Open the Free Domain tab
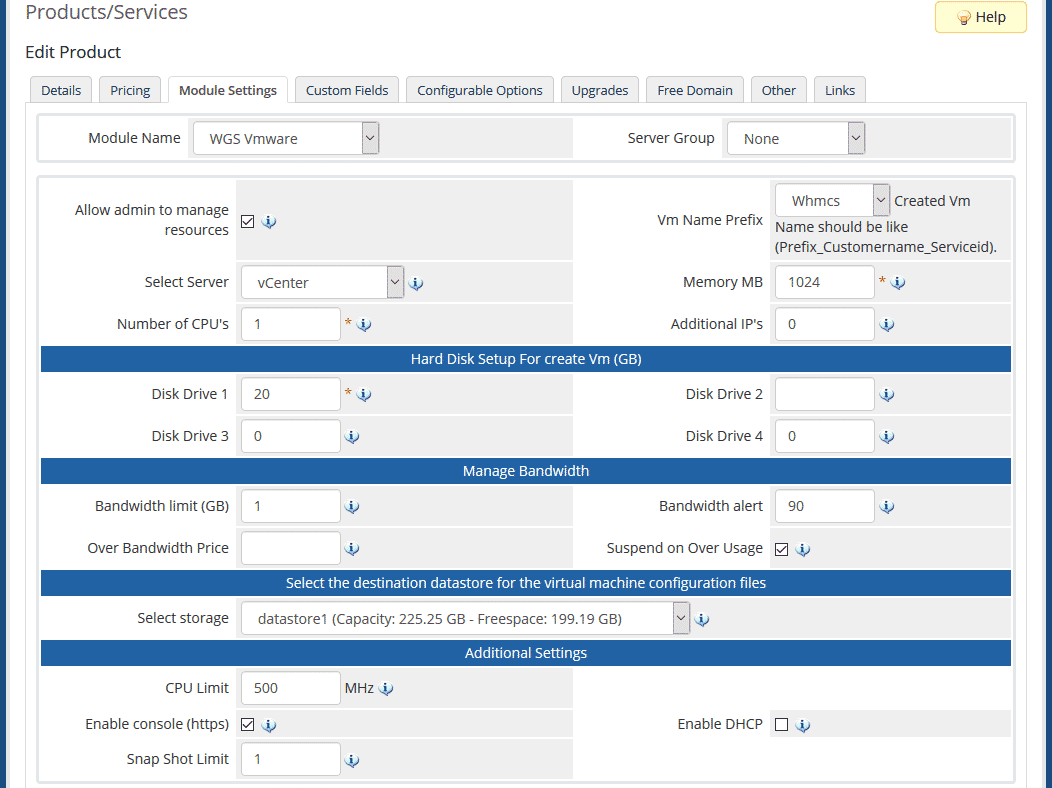Viewport: 1052px width, 788px height. (694, 89)
